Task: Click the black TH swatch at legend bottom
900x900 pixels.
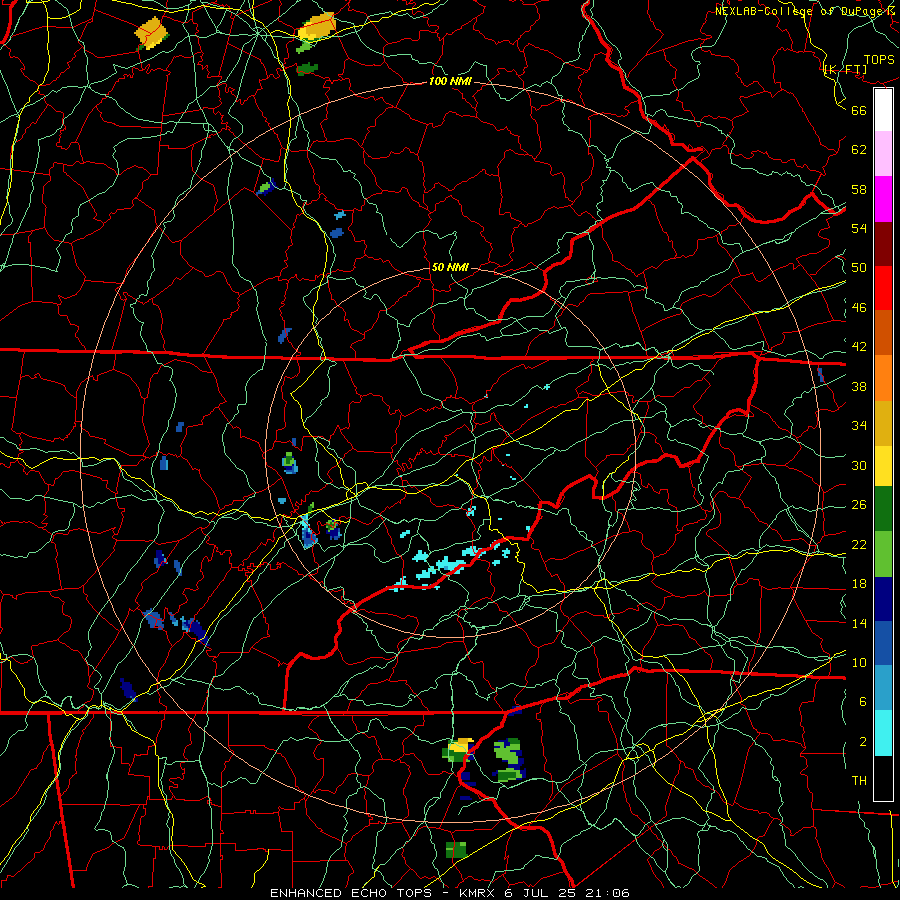Action: [x=883, y=778]
